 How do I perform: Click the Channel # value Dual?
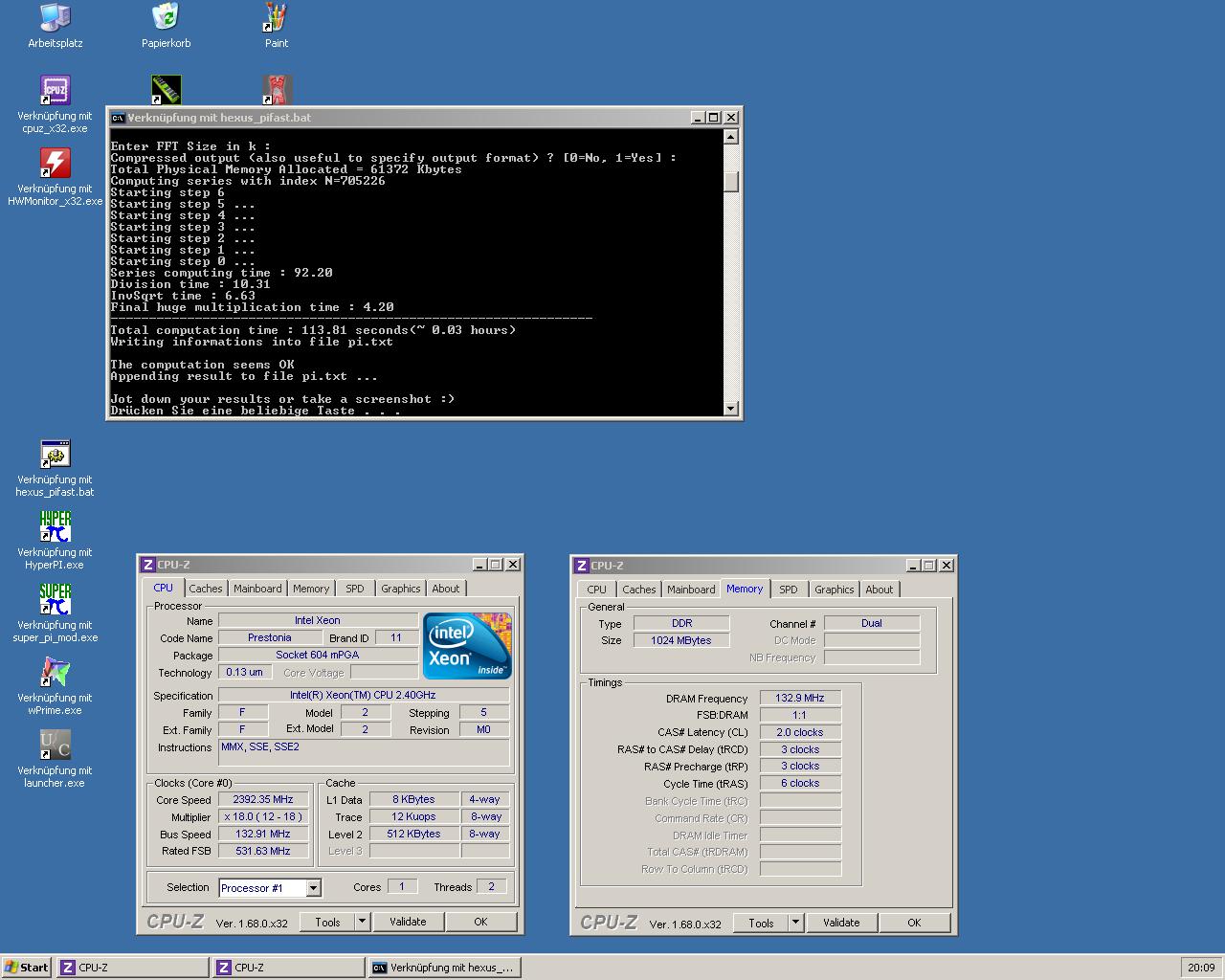[x=872, y=623]
